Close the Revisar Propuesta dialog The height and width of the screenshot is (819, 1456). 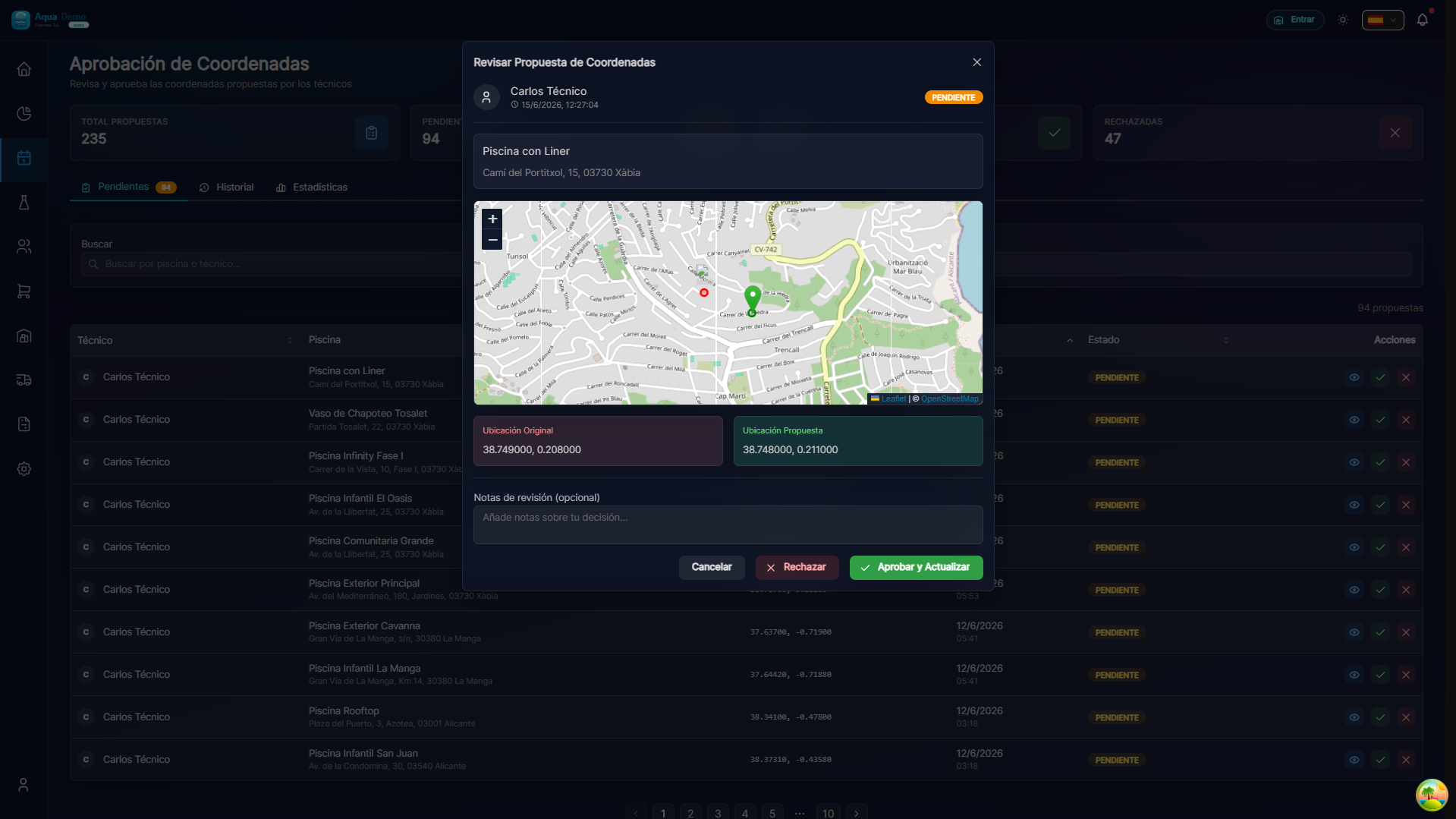(976, 62)
